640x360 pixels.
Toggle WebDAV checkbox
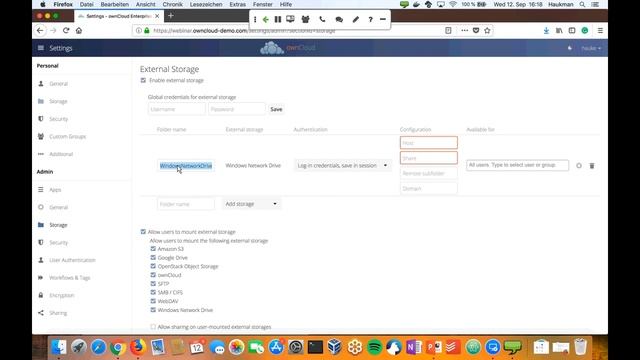pyautogui.click(x=153, y=301)
